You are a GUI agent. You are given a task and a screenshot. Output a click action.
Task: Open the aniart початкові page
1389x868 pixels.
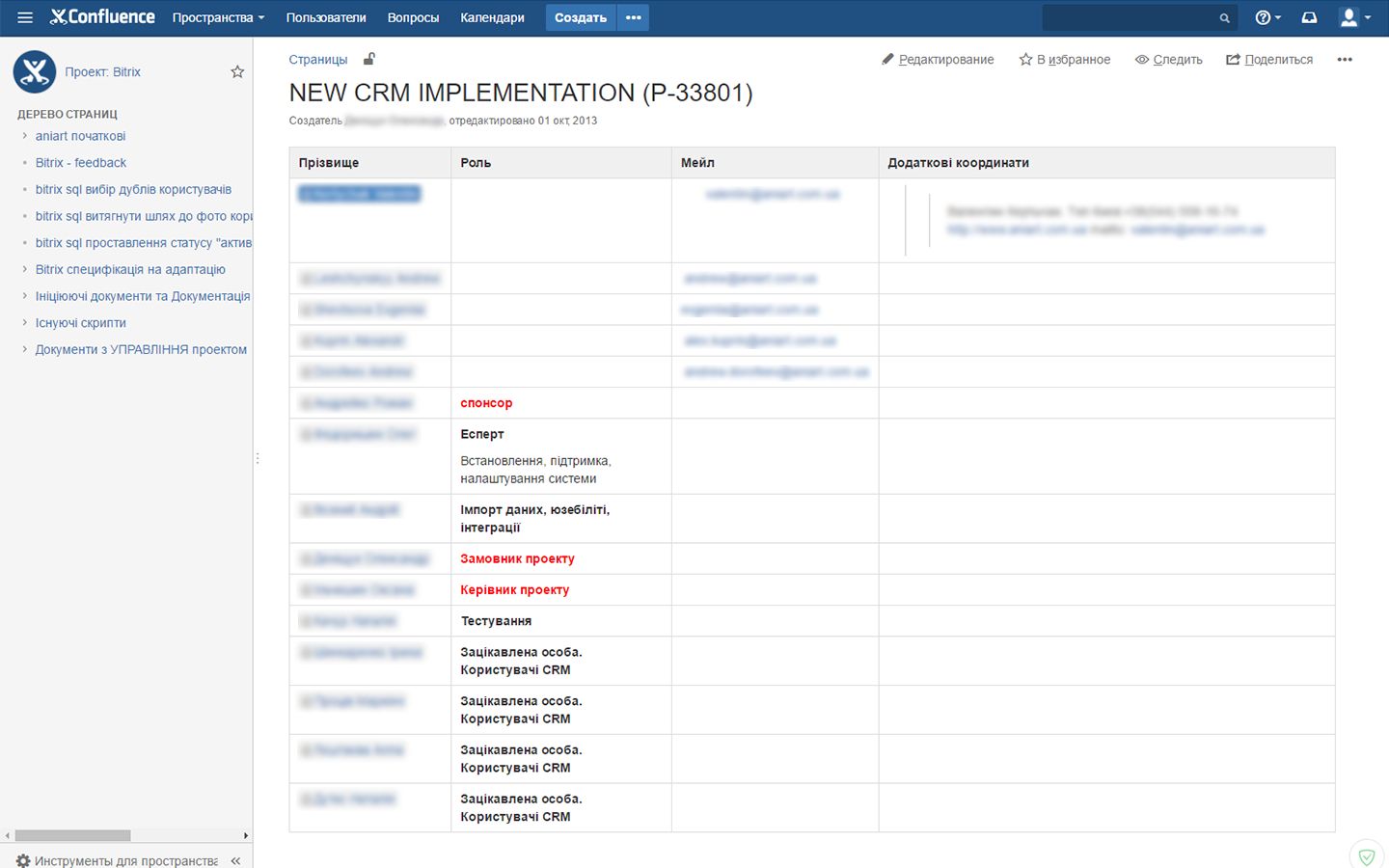click(x=80, y=136)
